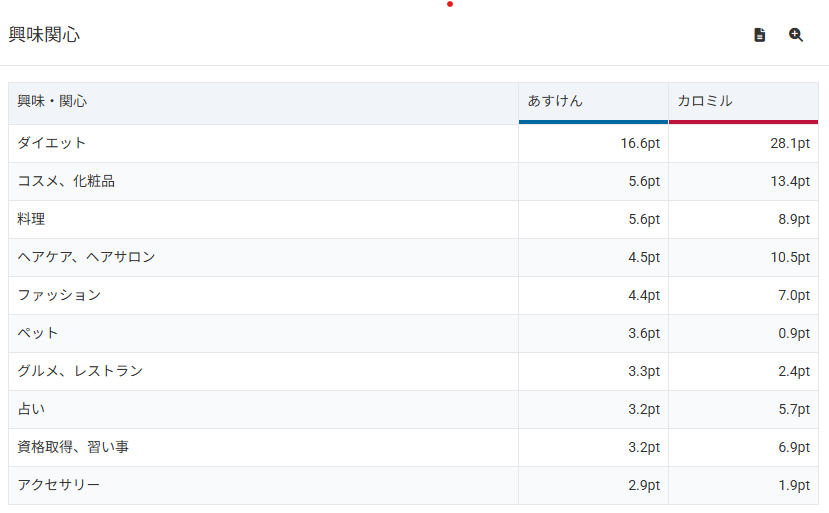Click the red dot at top edge
Viewport: 829px width, 513px height.
pos(450,4)
